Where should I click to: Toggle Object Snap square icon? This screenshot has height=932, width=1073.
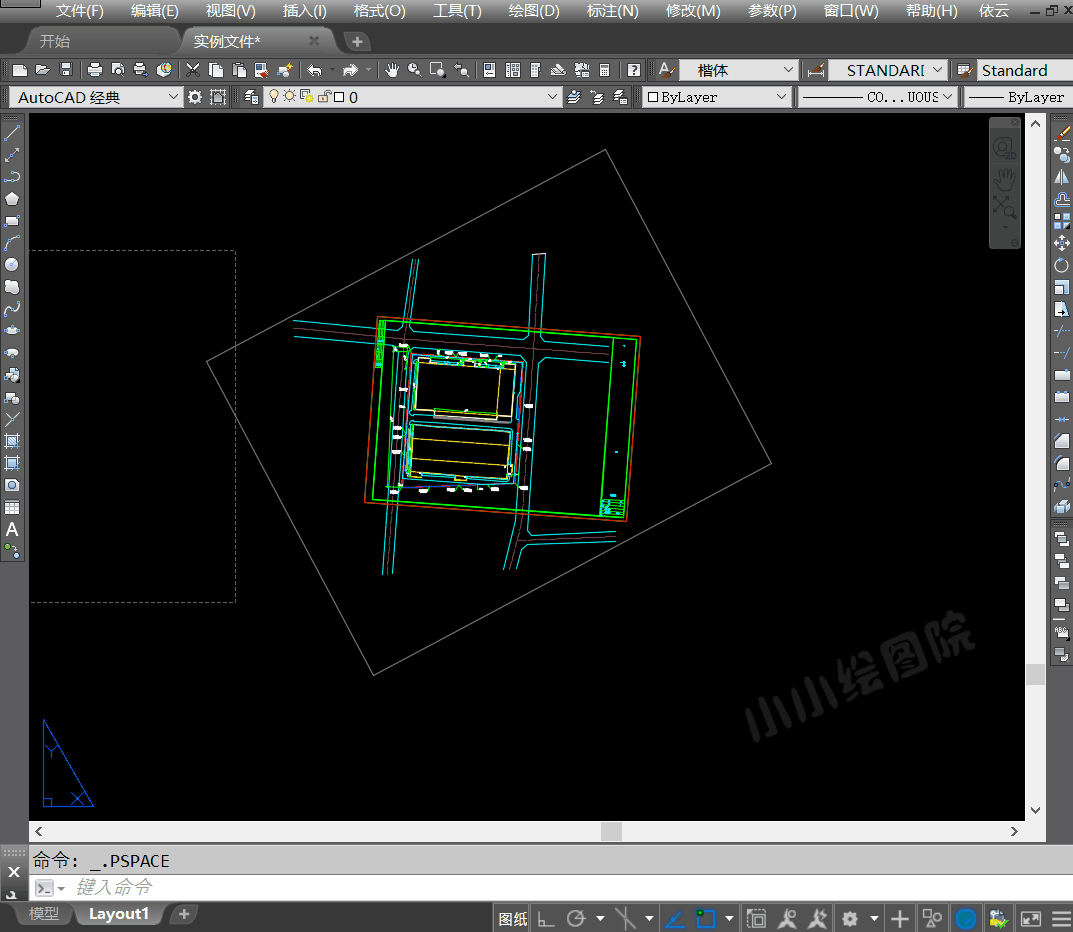tap(705, 918)
